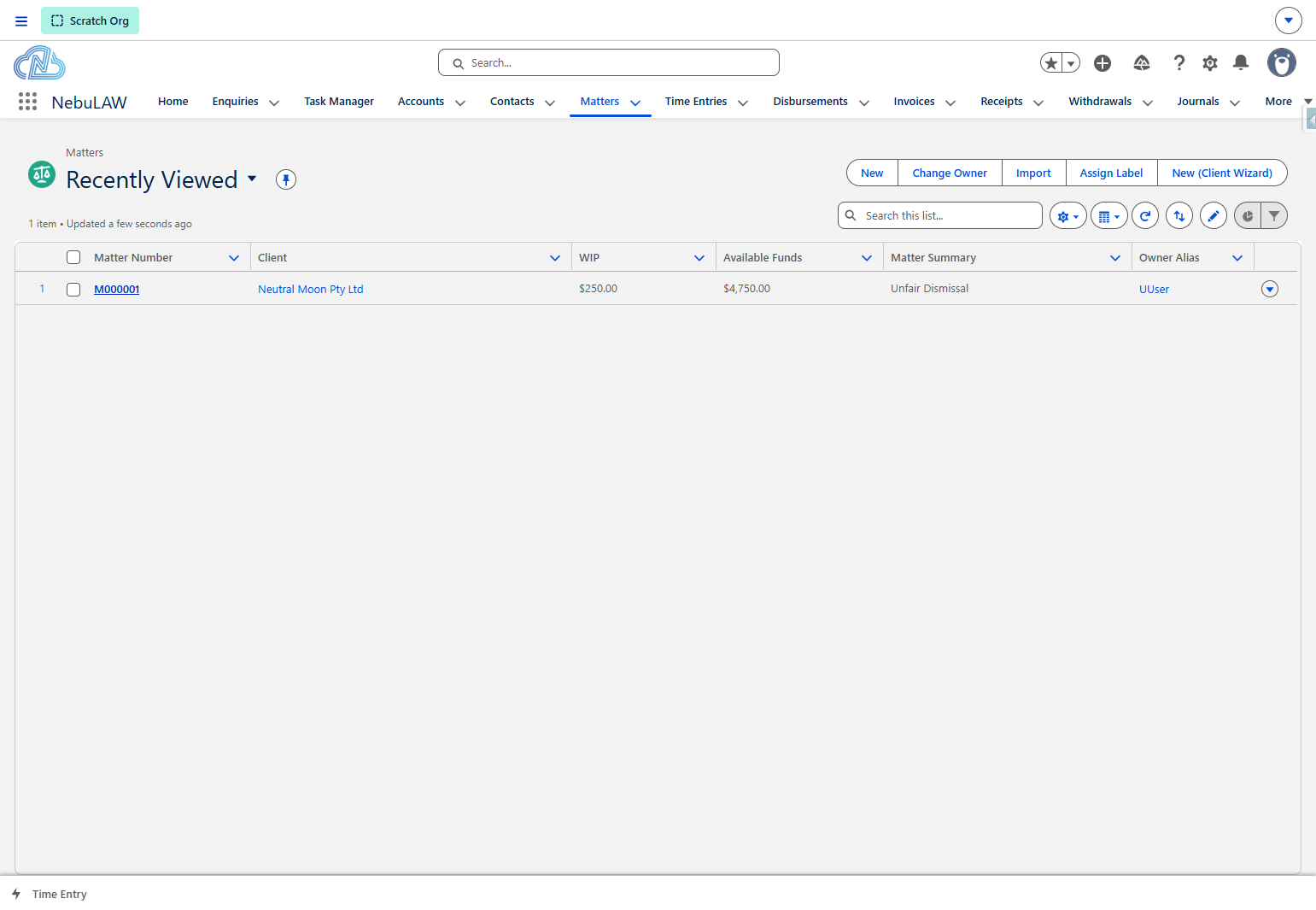
Task: Open the Select List Display table dropdown
Action: point(1109,216)
